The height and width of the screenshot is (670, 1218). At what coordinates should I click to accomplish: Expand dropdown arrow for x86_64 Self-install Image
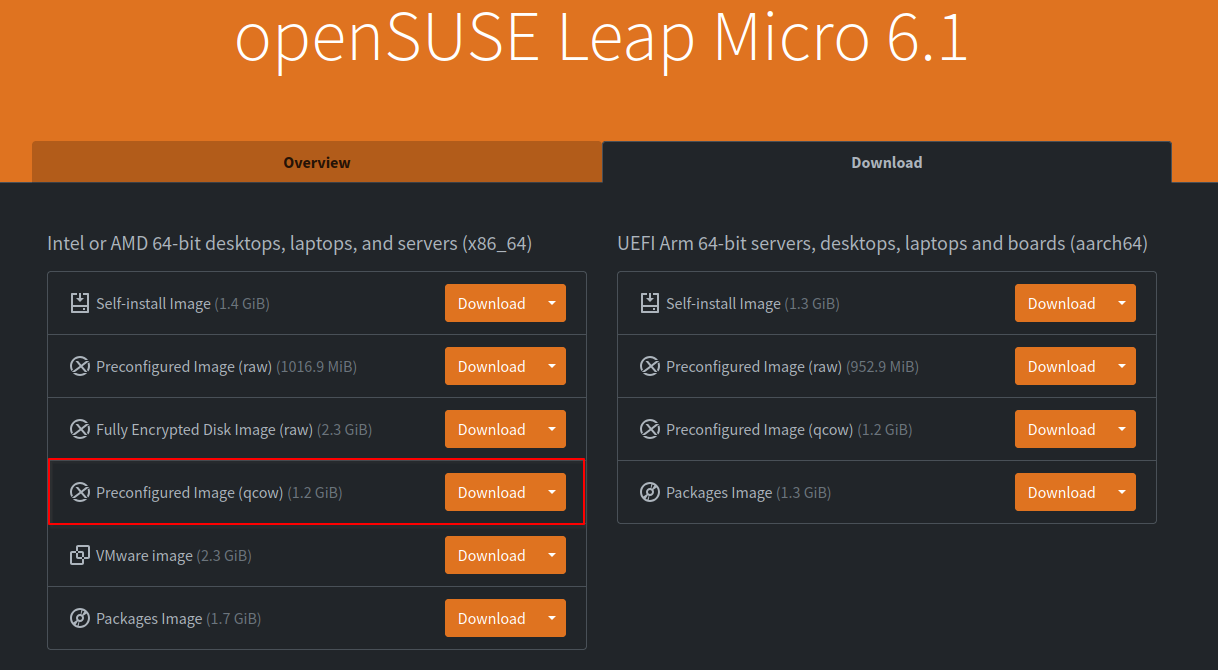coord(552,303)
